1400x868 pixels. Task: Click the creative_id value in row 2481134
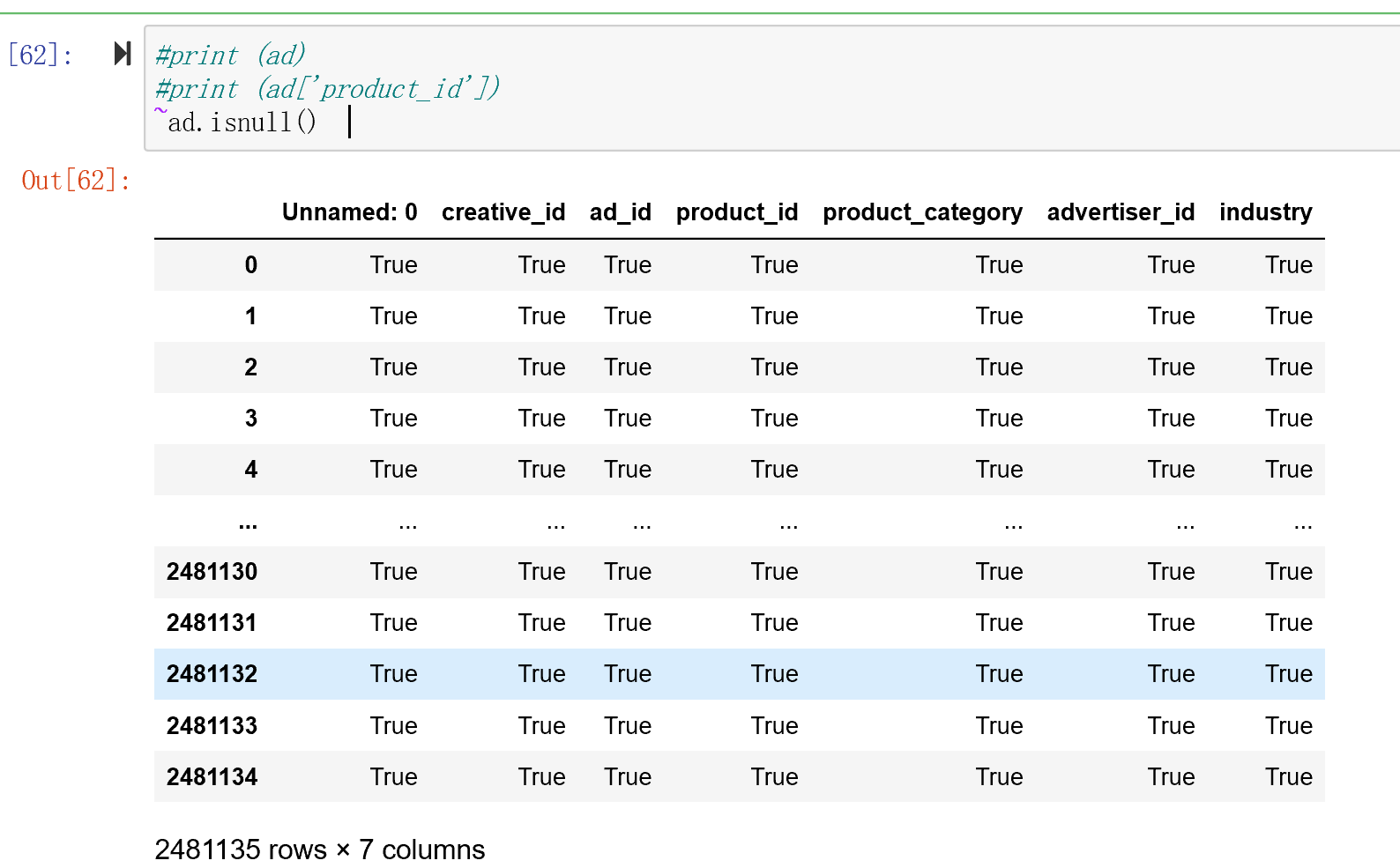coord(541,777)
